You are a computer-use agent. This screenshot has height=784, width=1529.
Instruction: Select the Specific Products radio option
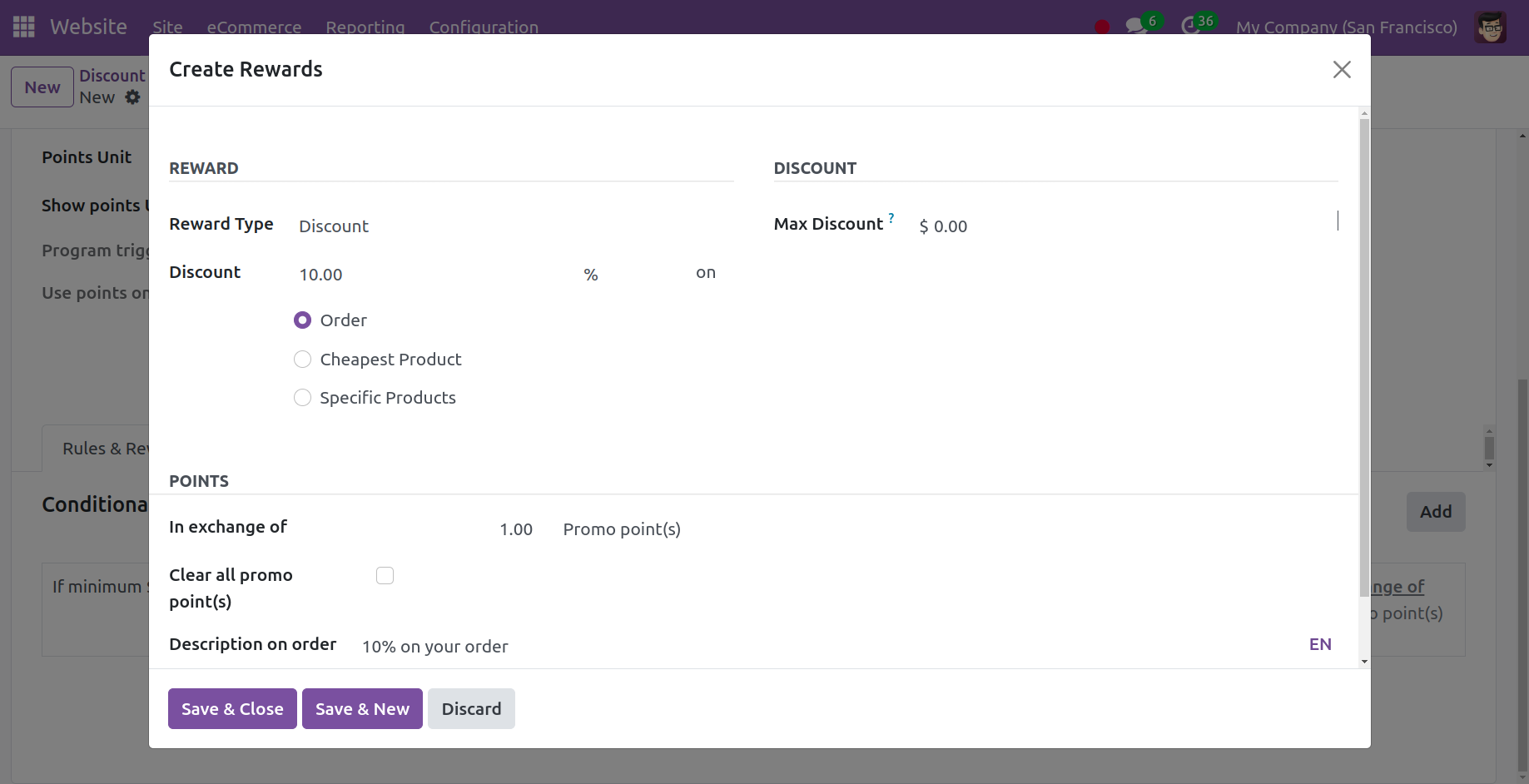pos(302,397)
